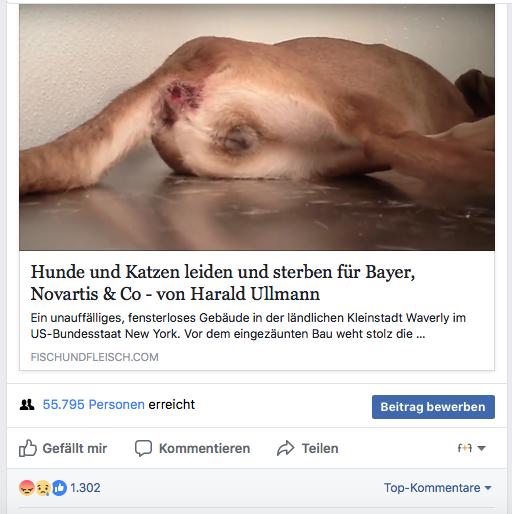Open the article headline about Bayer, Novartis
512x514 pixels.
pos(223,283)
